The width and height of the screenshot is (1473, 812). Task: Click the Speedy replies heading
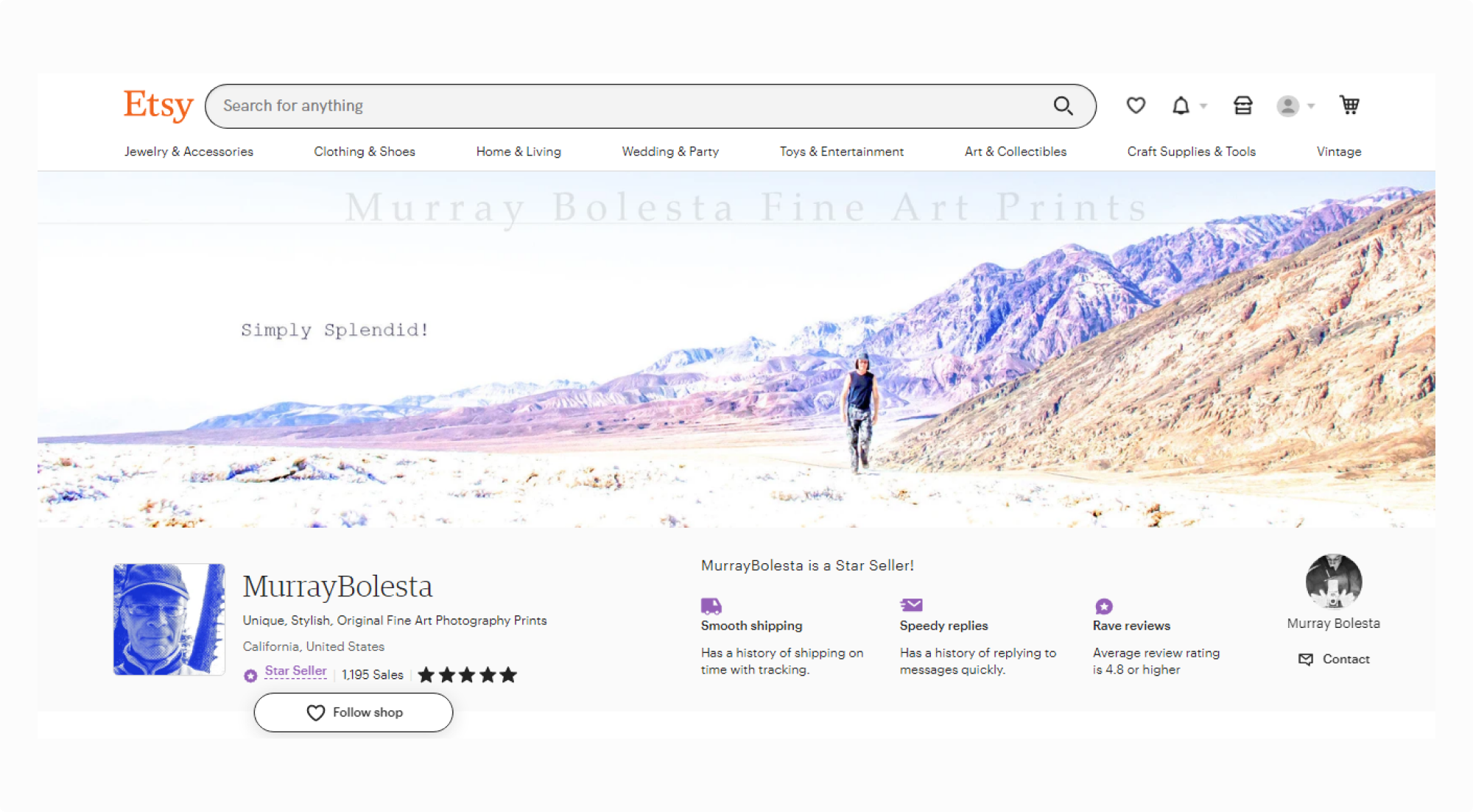point(943,625)
